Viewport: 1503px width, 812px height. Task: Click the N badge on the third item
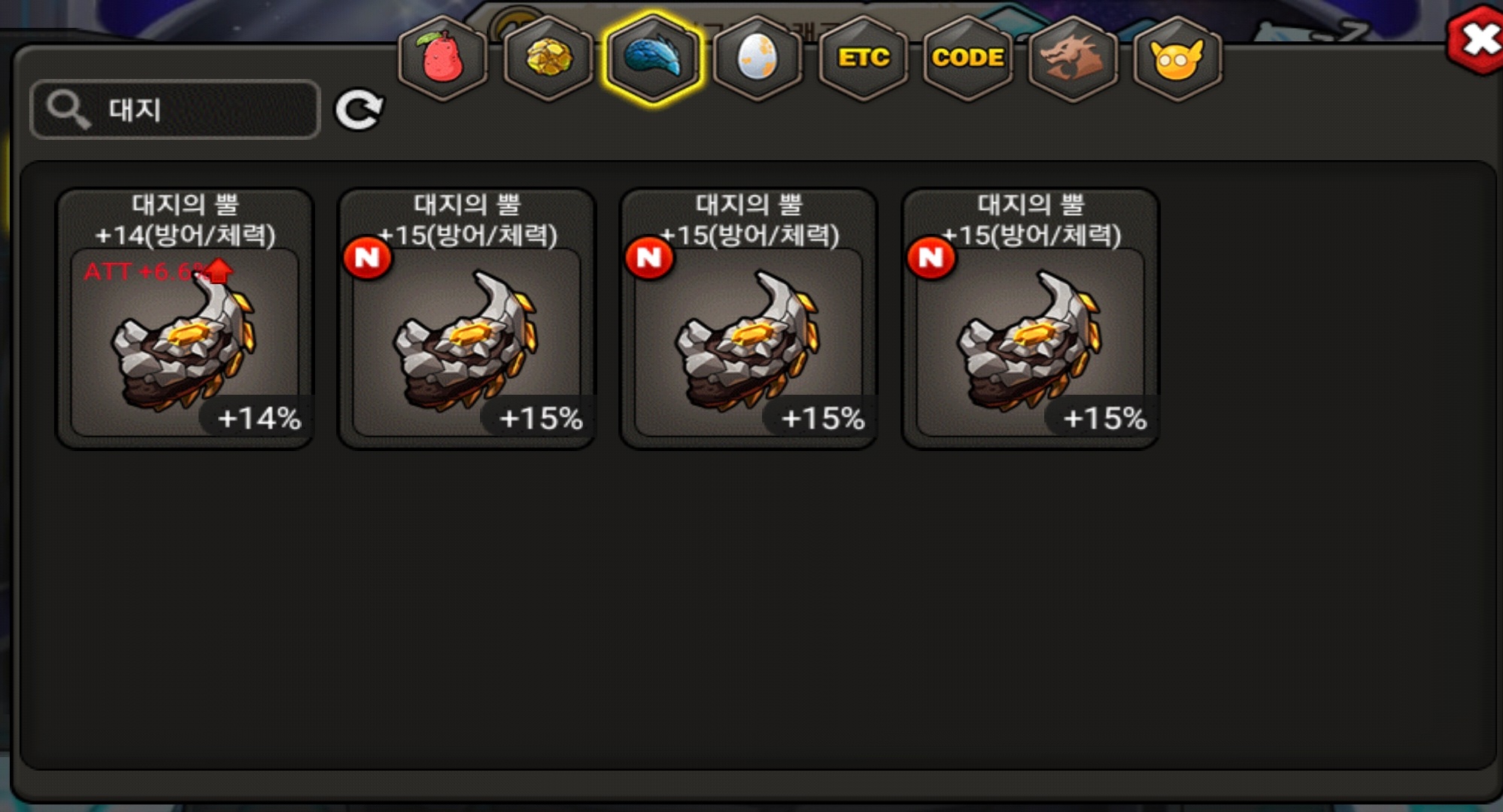(649, 258)
